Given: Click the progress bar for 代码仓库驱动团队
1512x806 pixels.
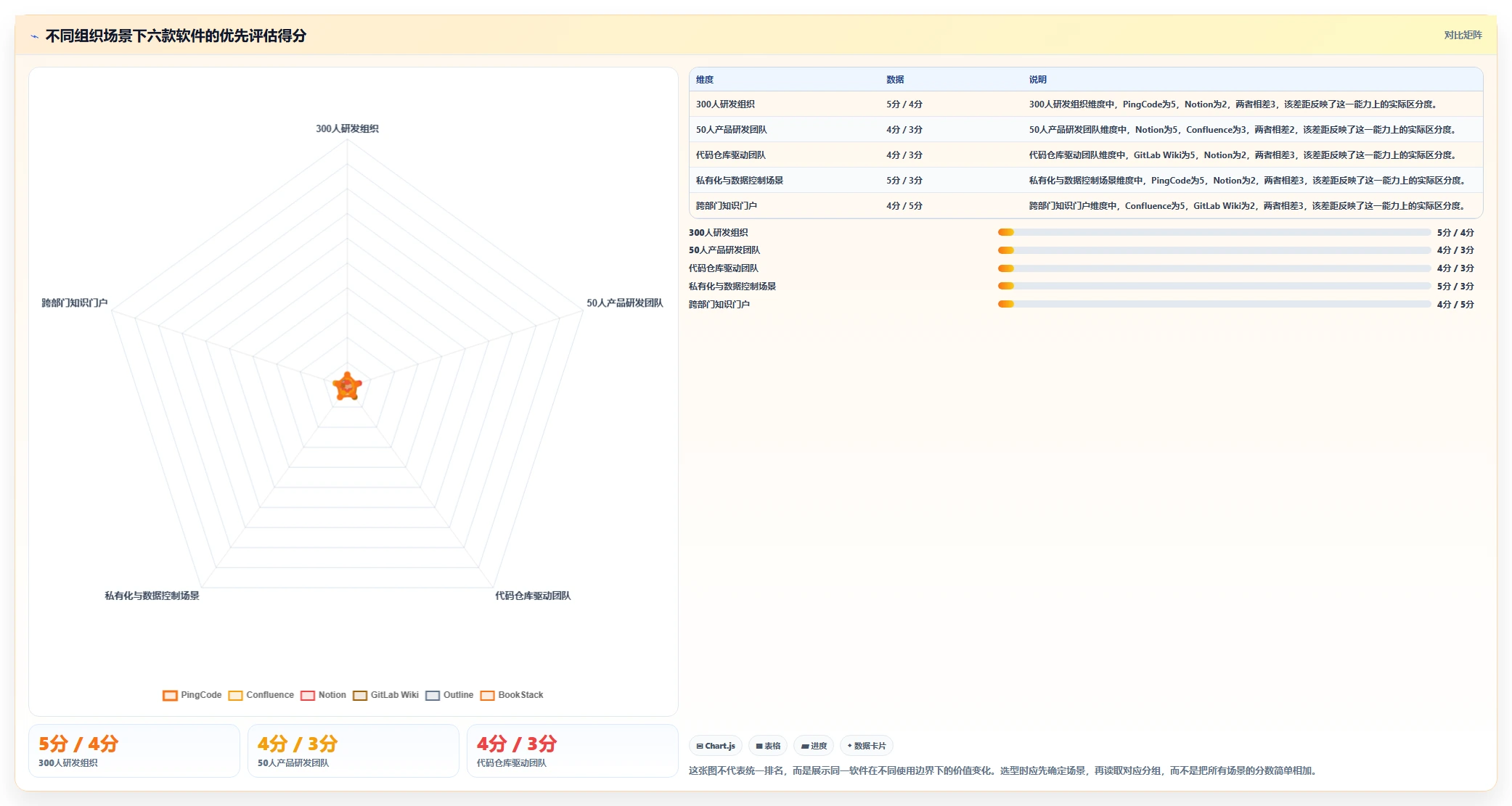Looking at the screenshot, I should tap(1214, 268).
